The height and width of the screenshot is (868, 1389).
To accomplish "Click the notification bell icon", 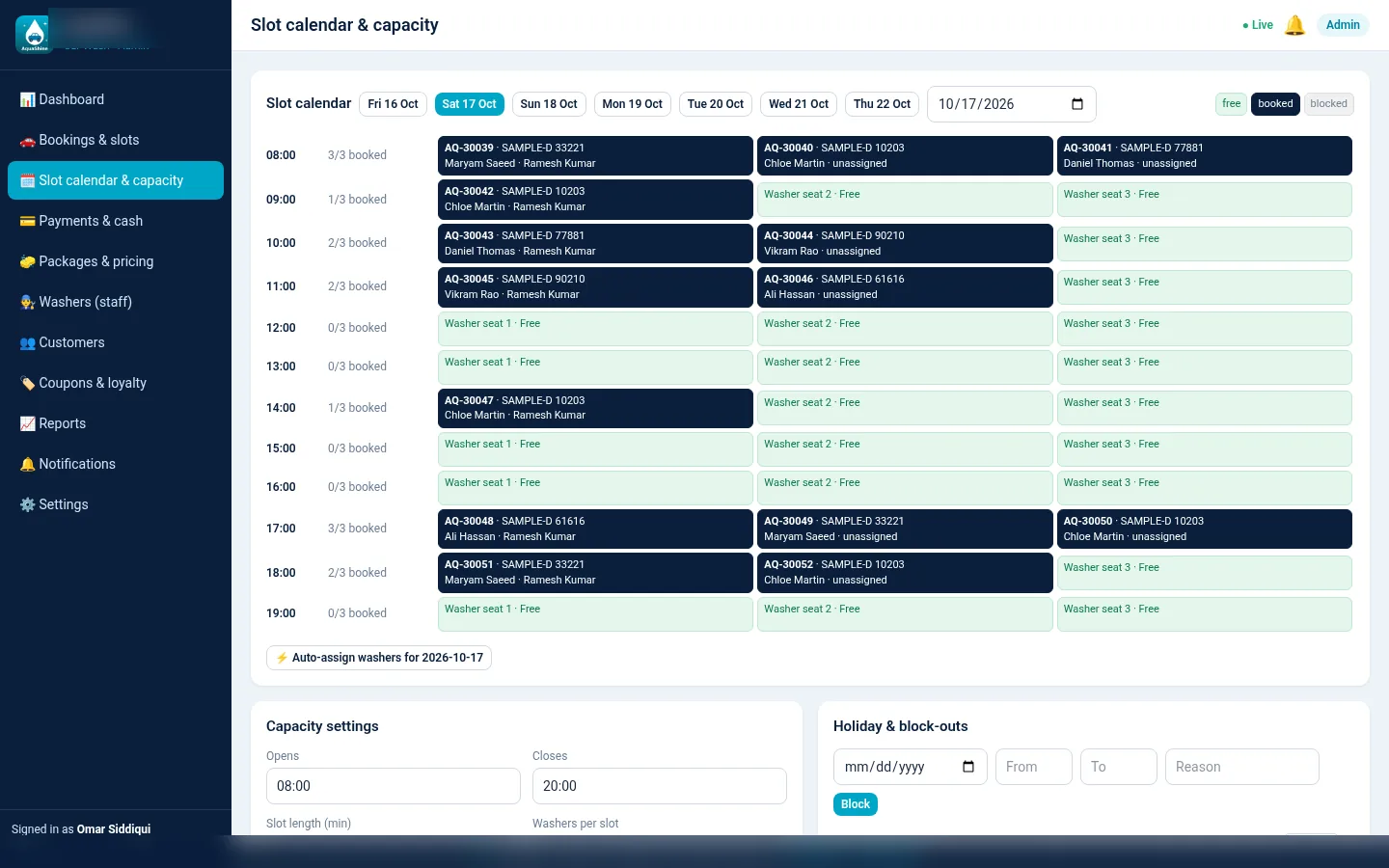I will (x=1294, y=25).
